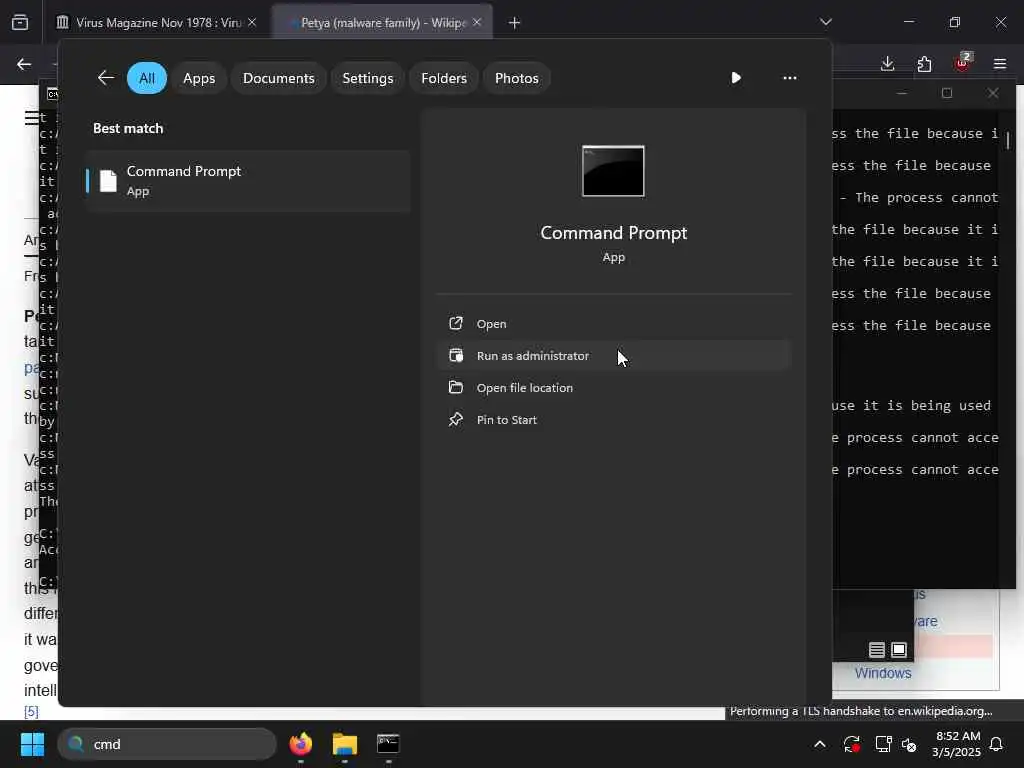Viewport: 1024px width, 768px height.
Task: Open search panel more options ellipsis
Action: 790,78
